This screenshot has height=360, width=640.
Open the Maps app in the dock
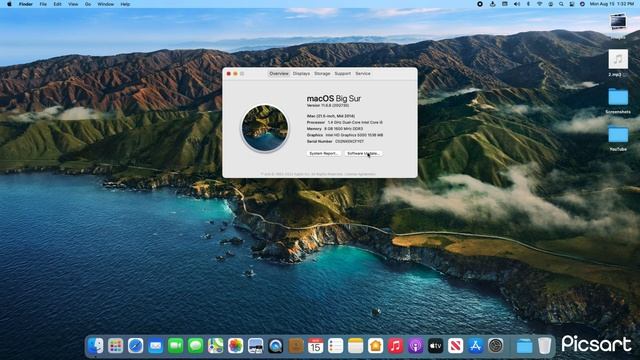pos(216,346)
